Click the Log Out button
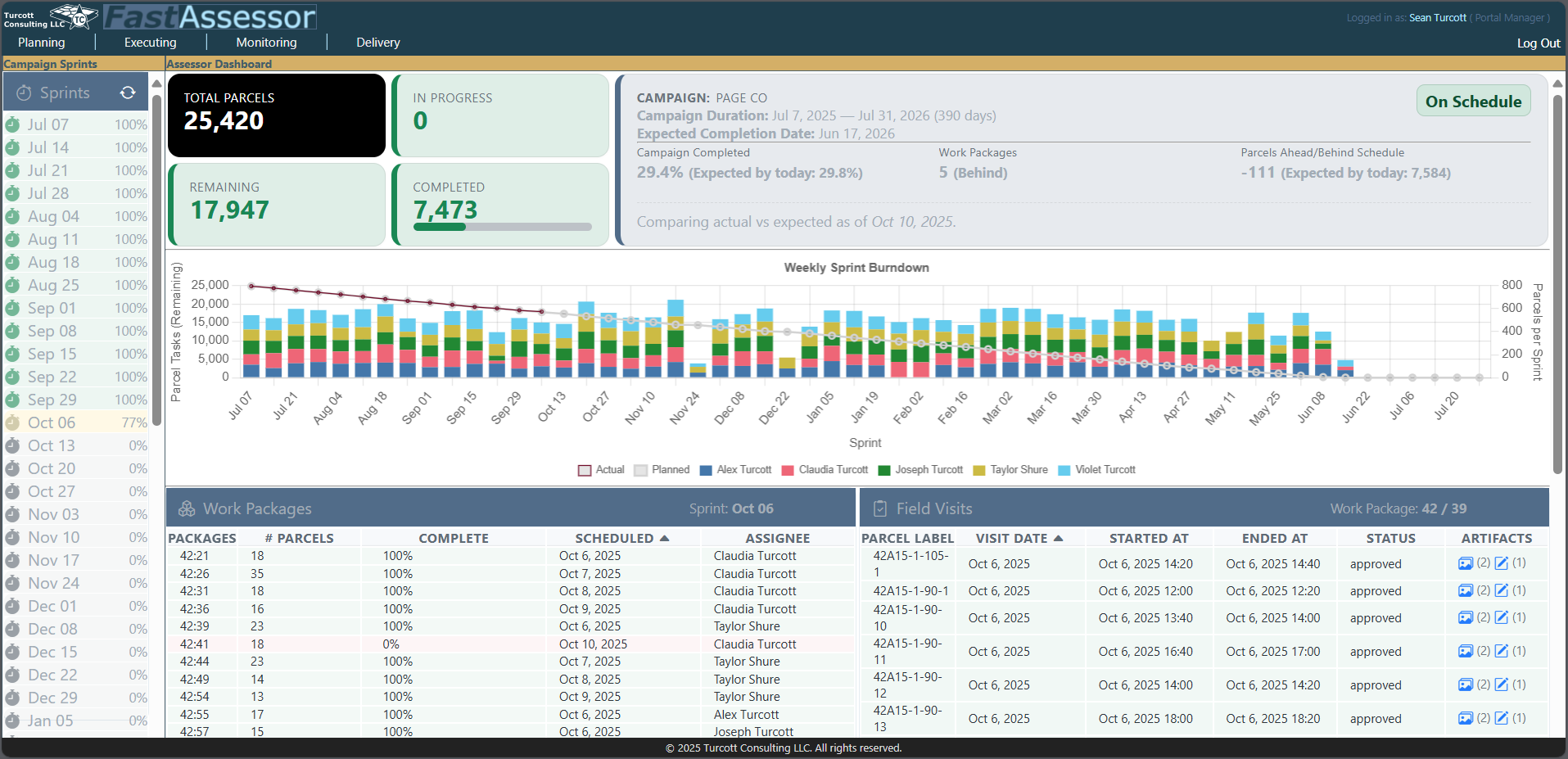 click(x=1538, y=43)
